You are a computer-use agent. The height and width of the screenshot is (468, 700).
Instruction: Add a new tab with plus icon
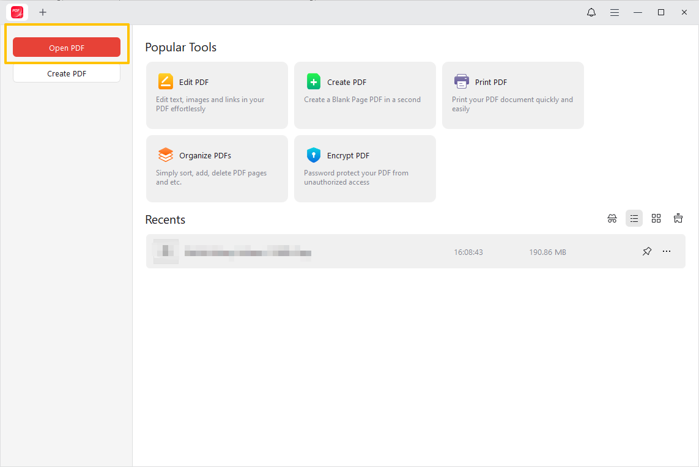[42, 12]
